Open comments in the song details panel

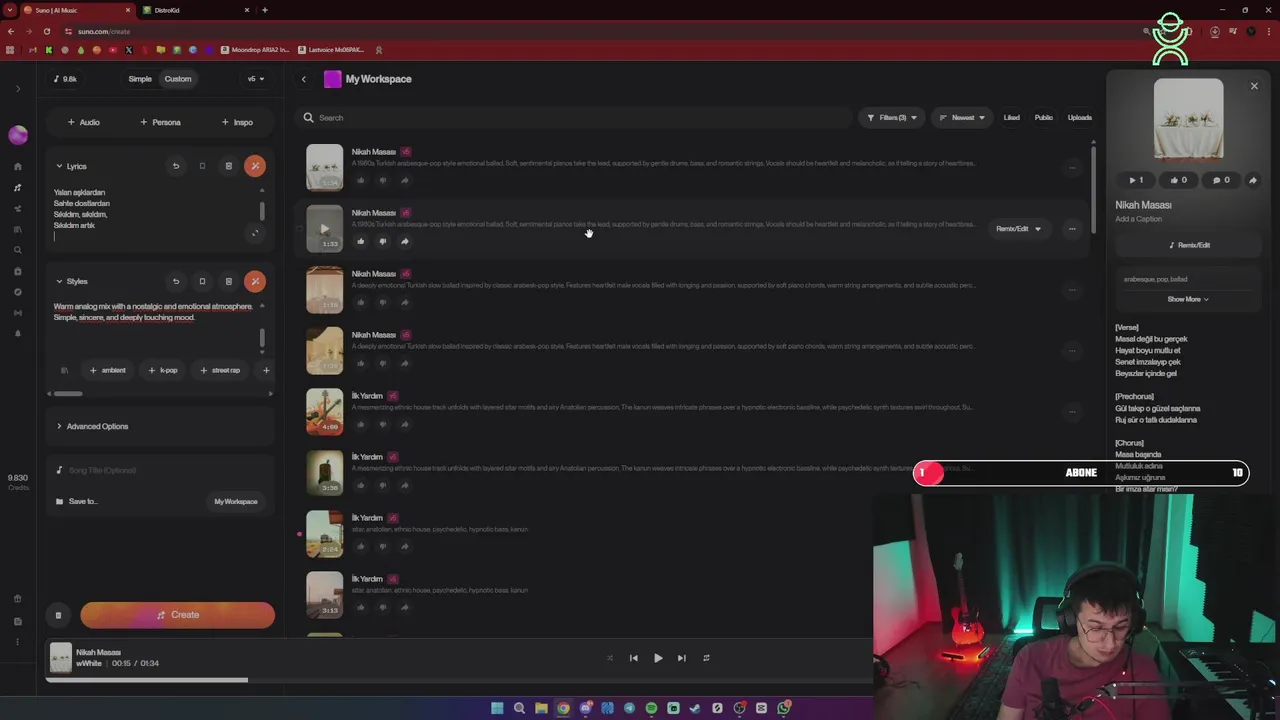coord(1221,180)
